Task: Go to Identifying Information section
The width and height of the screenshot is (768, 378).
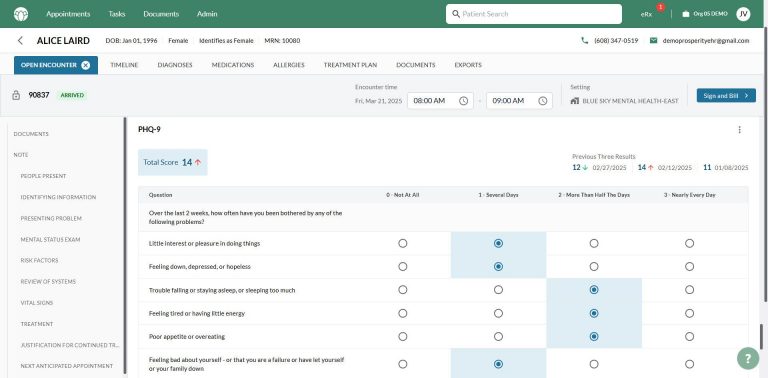Action: (58, 197)
